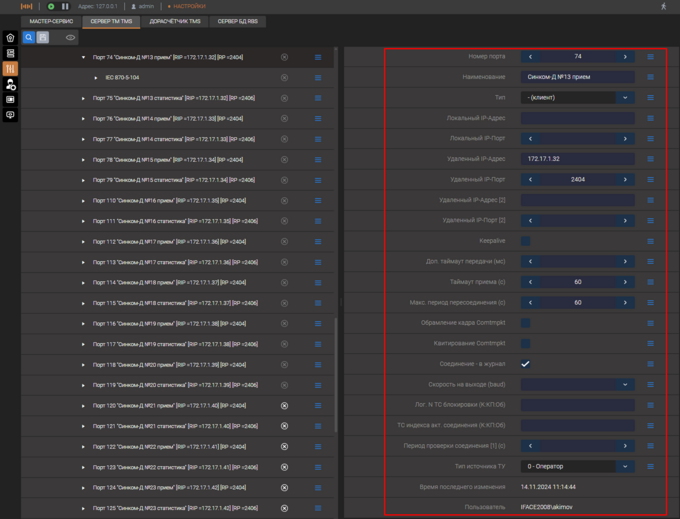This screenshot has height=519, width=680.
Task: Click the Удаленный IP-Адрес field with 172.17.1.32
Action: tap(577, 159)
